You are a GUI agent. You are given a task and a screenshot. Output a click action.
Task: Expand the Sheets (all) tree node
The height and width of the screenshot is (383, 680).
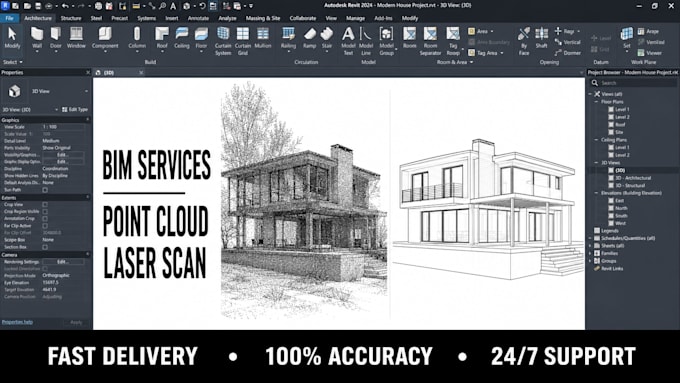click(590, 246)
